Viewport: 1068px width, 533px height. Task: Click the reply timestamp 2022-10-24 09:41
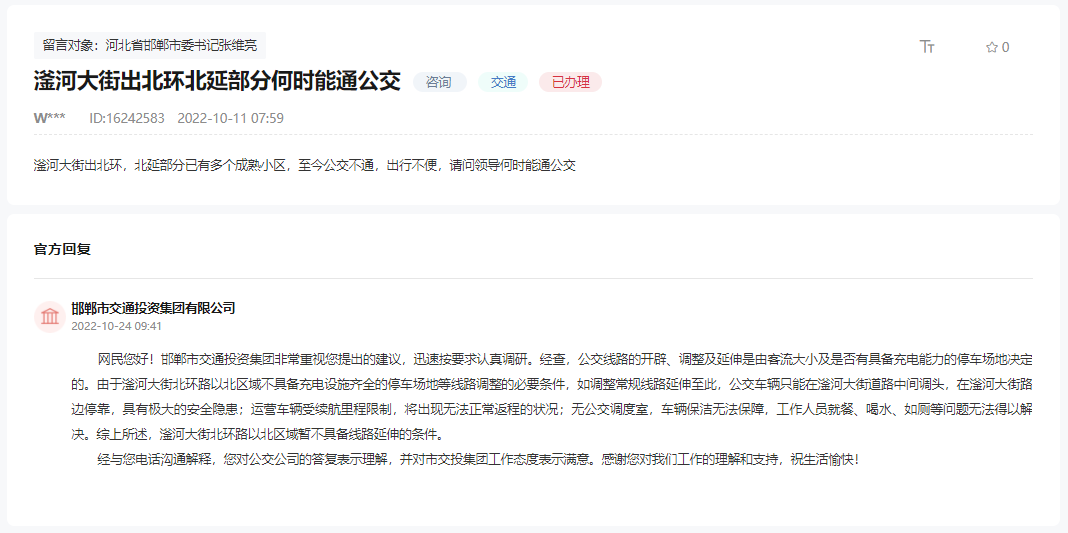pyautogui.click(x=116, y=326)
